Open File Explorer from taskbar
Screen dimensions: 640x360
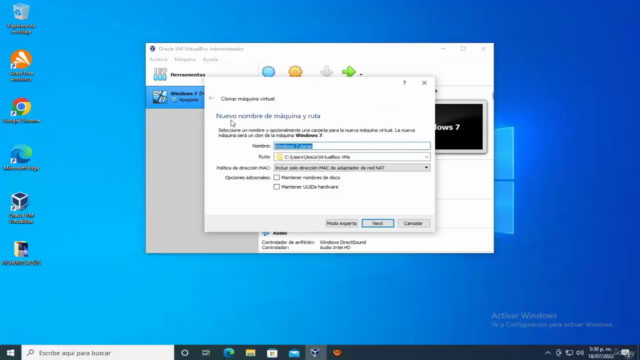[250, 353]
